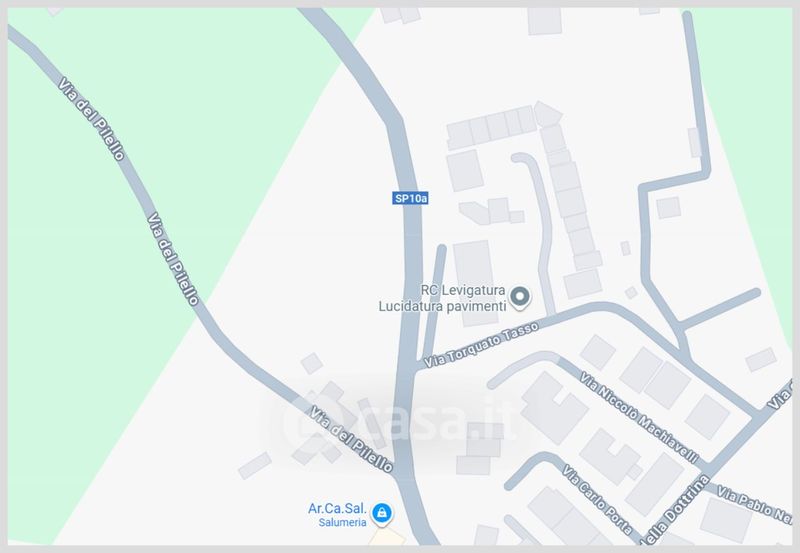This screenshot has height=553, width=800.
Task: Click the L-shaped building near Via Machiavelli
Action: 554,407
